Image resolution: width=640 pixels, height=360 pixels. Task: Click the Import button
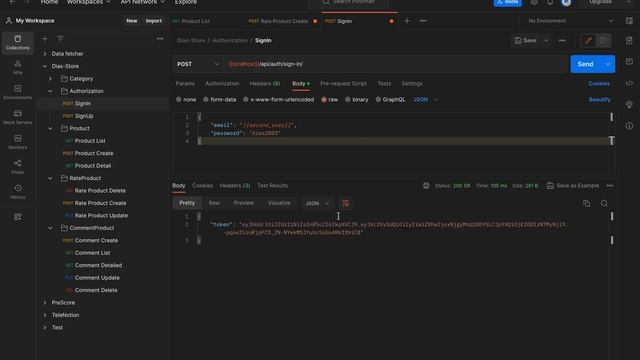[x=153, y=21]
